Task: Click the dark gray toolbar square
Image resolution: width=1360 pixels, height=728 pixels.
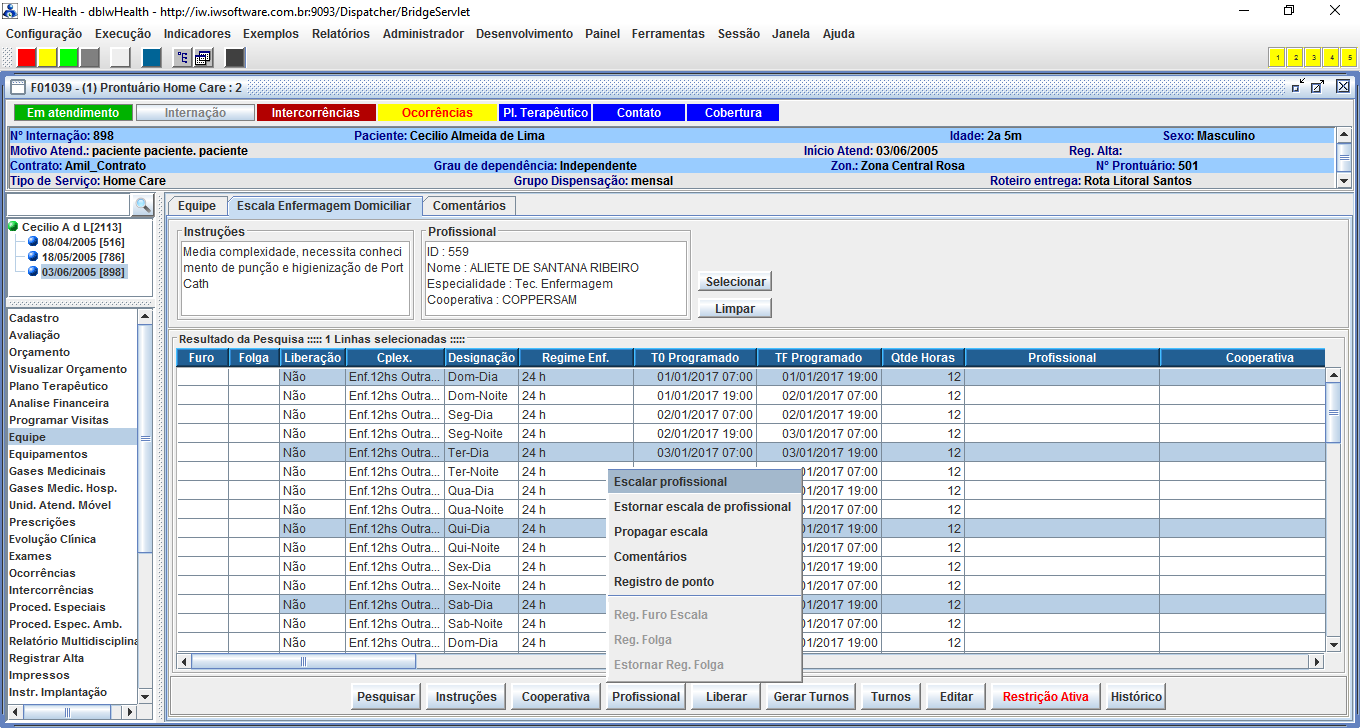Action: (x=235, y=57)
